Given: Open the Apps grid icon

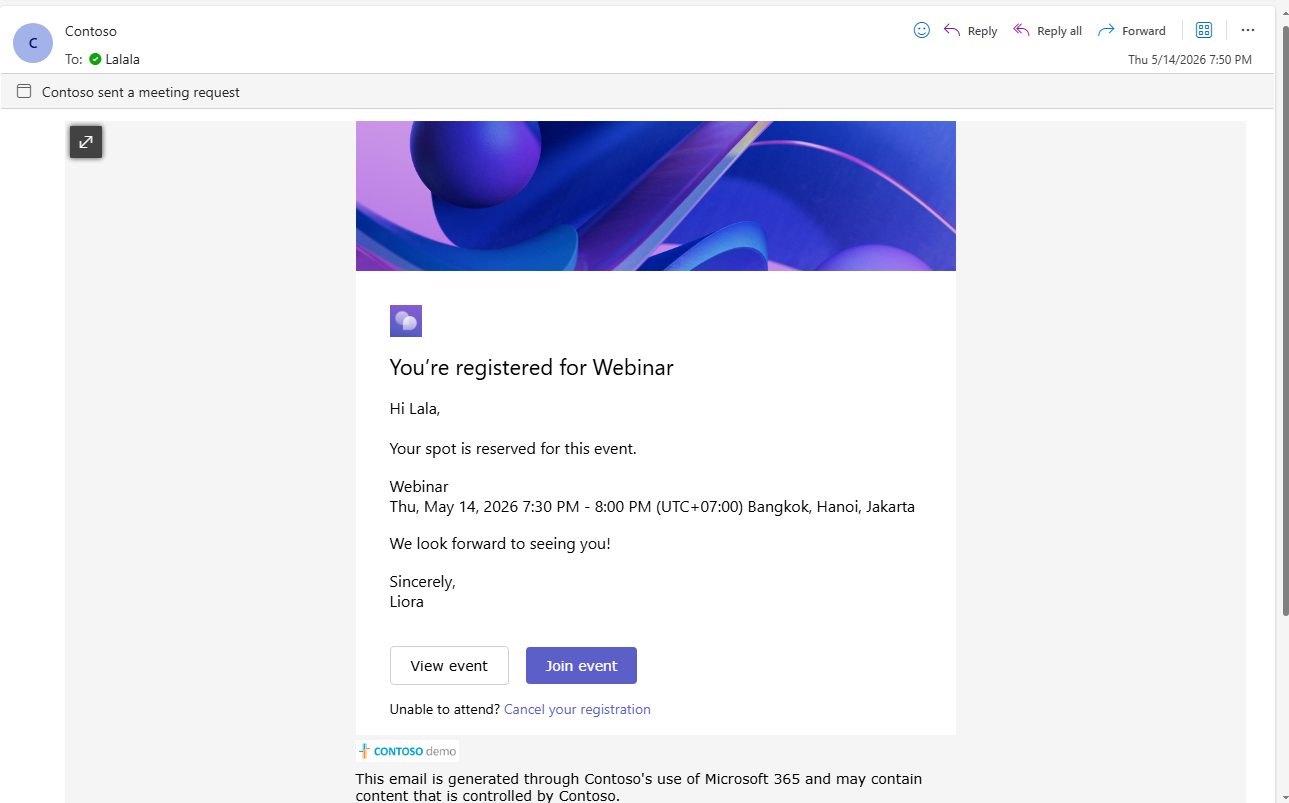Looking at the screenshot, I should point(1204,30).
